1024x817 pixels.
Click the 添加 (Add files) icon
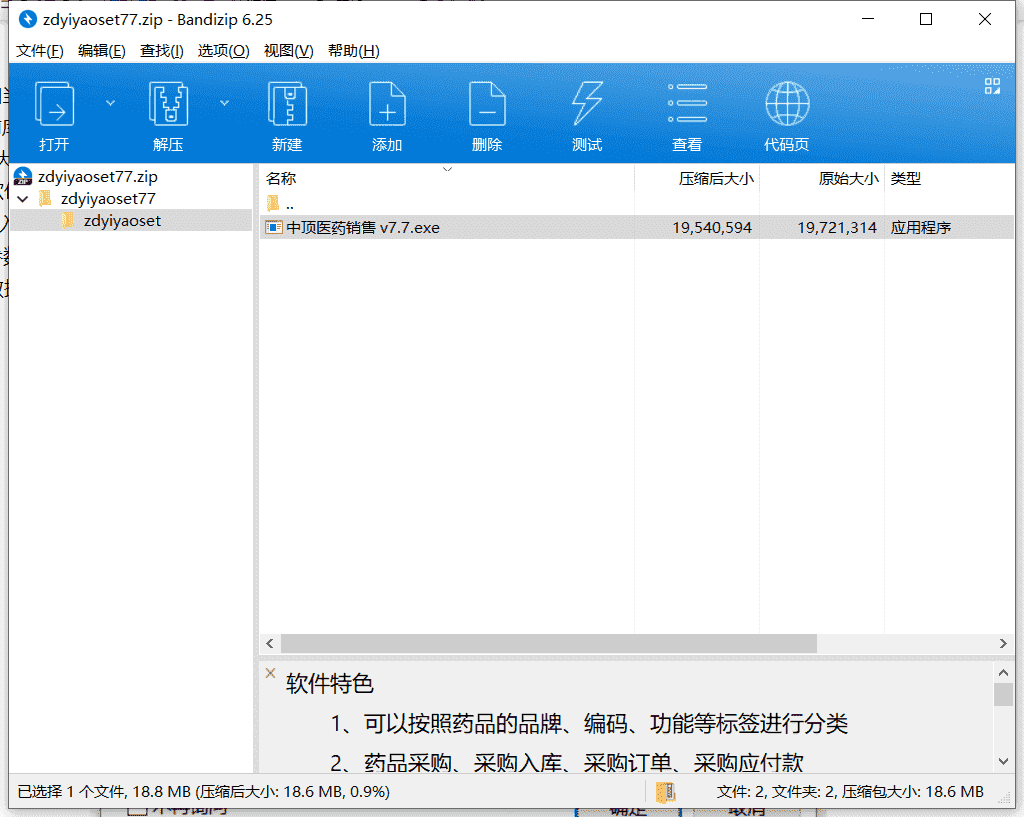[387, 104]
